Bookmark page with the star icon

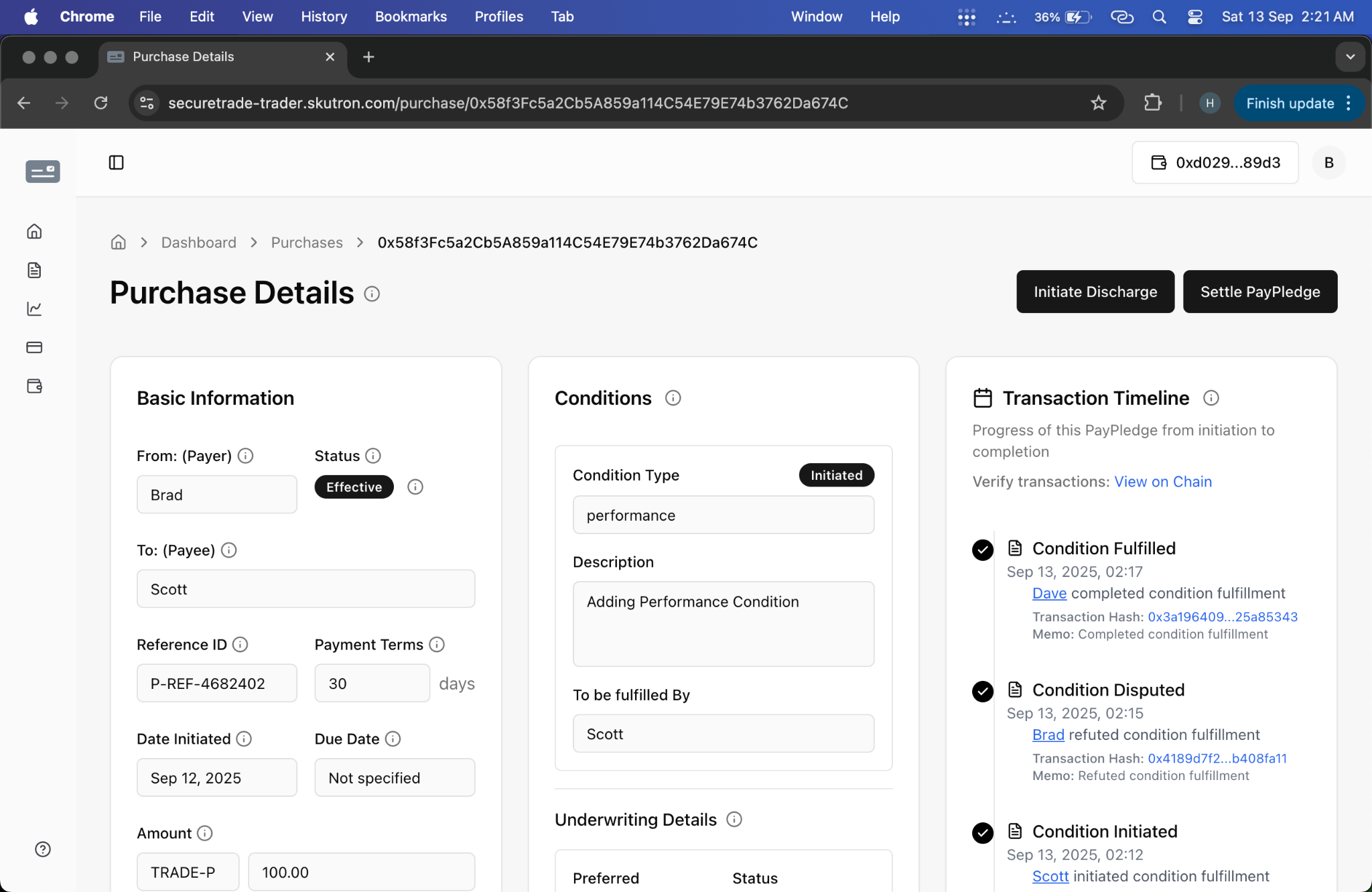[1099, 103]
